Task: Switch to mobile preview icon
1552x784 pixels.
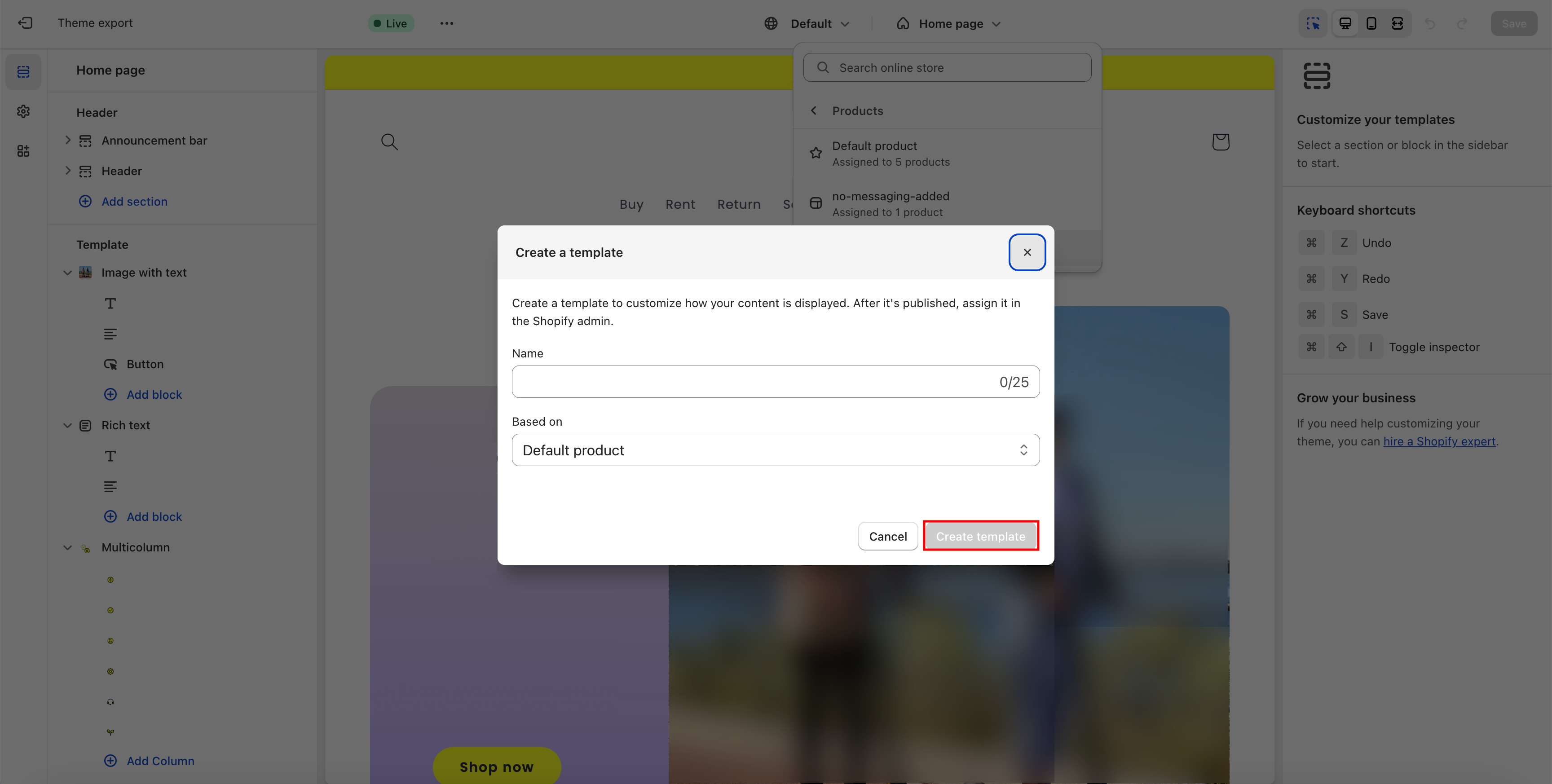Action: pos(1371,23)
